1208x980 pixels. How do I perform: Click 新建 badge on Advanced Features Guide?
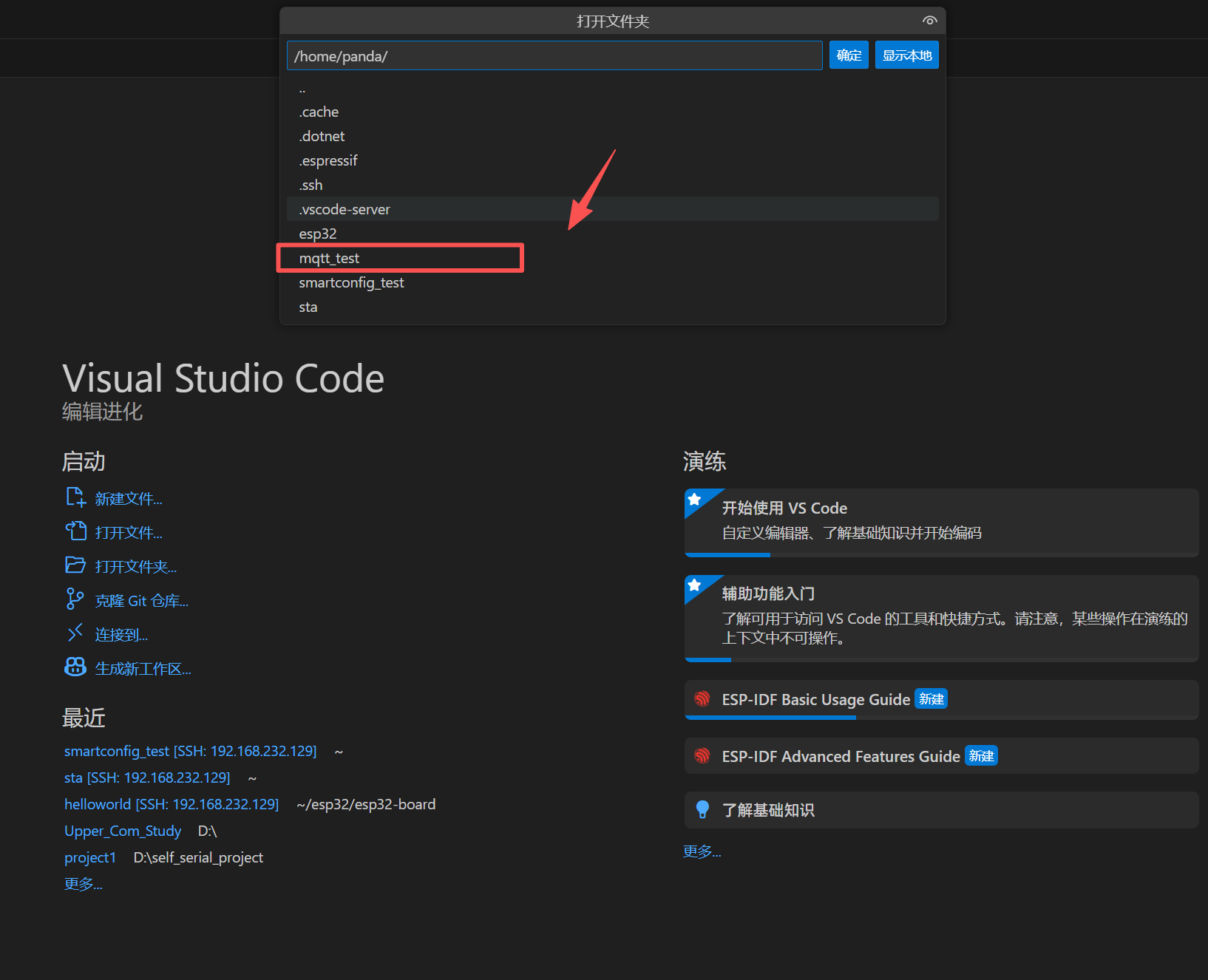pyautogui.click(x=982, y=756)
